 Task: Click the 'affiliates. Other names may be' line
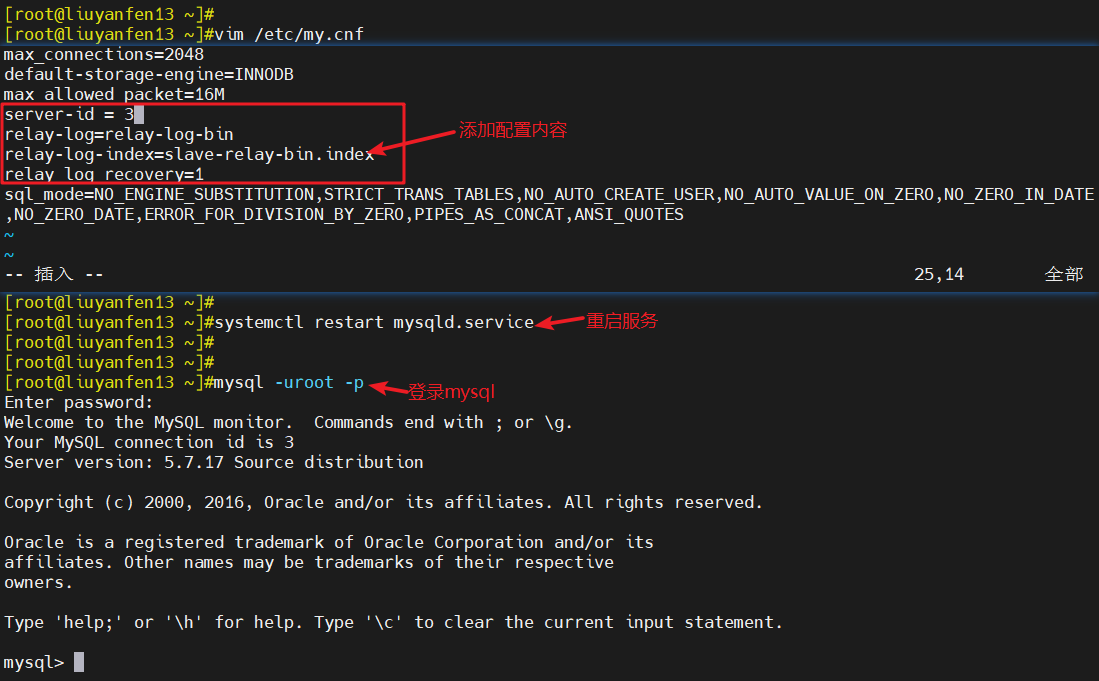308,562
